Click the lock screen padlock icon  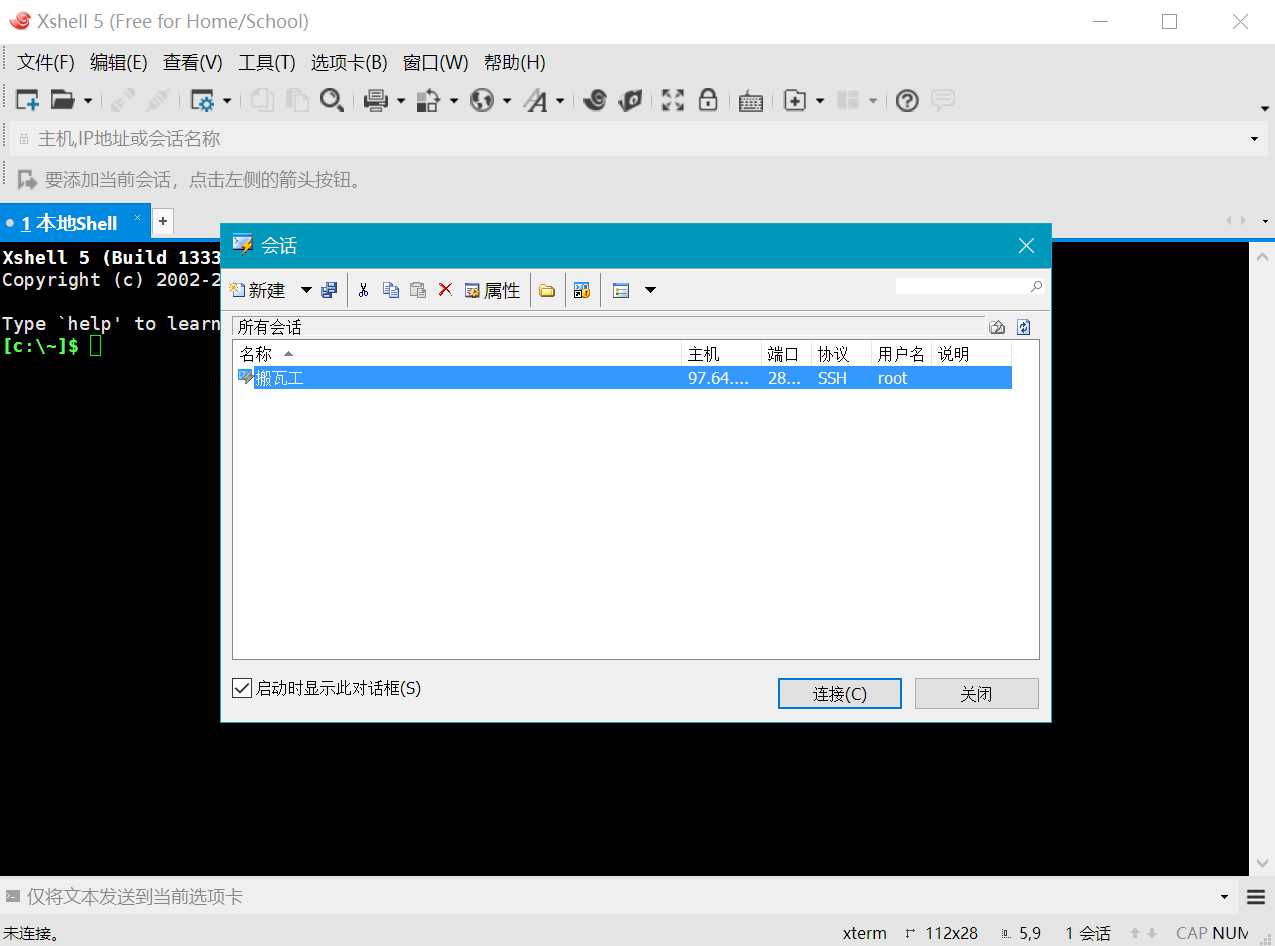[708, 99]
